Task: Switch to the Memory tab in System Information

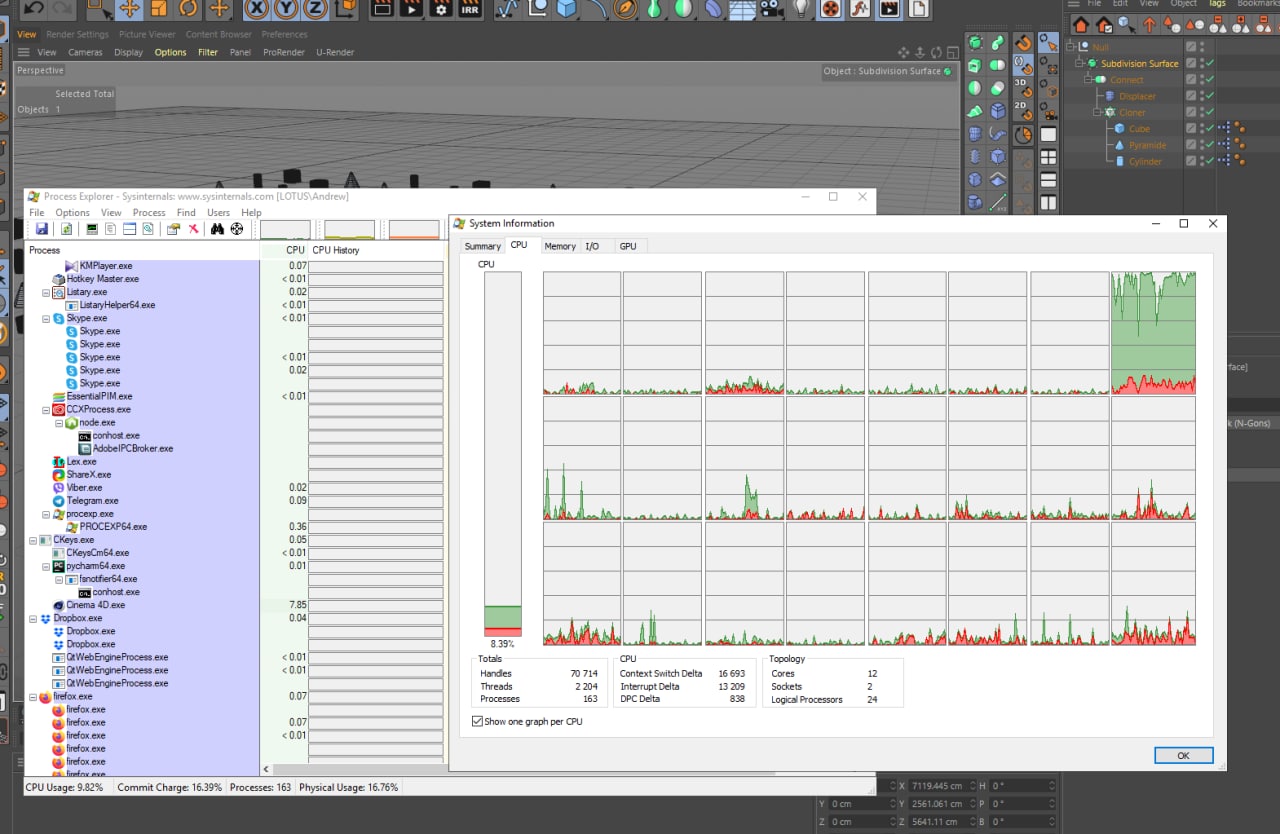Action: point(560,246)
